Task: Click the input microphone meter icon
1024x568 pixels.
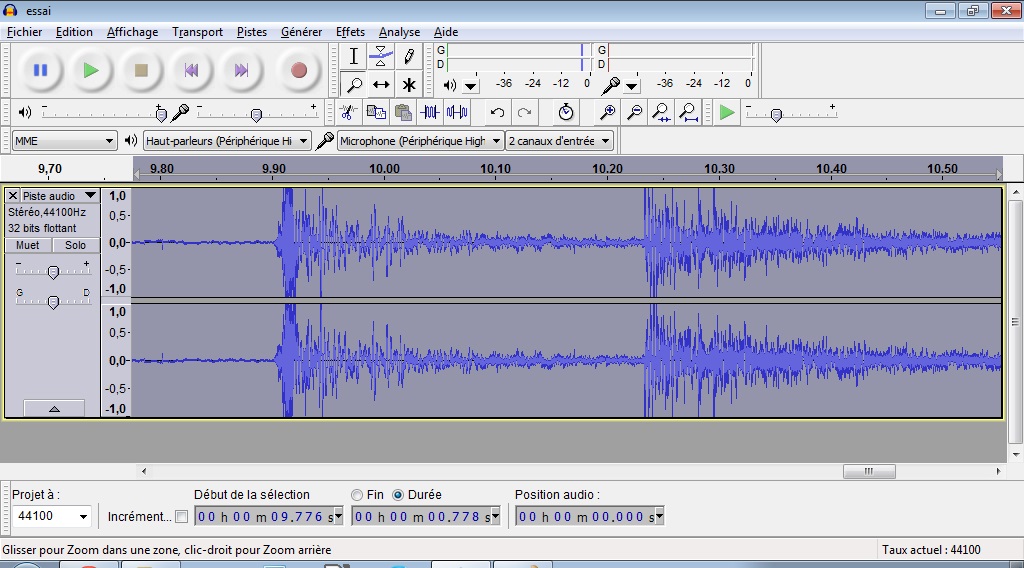Action: [x=611, y=85]
